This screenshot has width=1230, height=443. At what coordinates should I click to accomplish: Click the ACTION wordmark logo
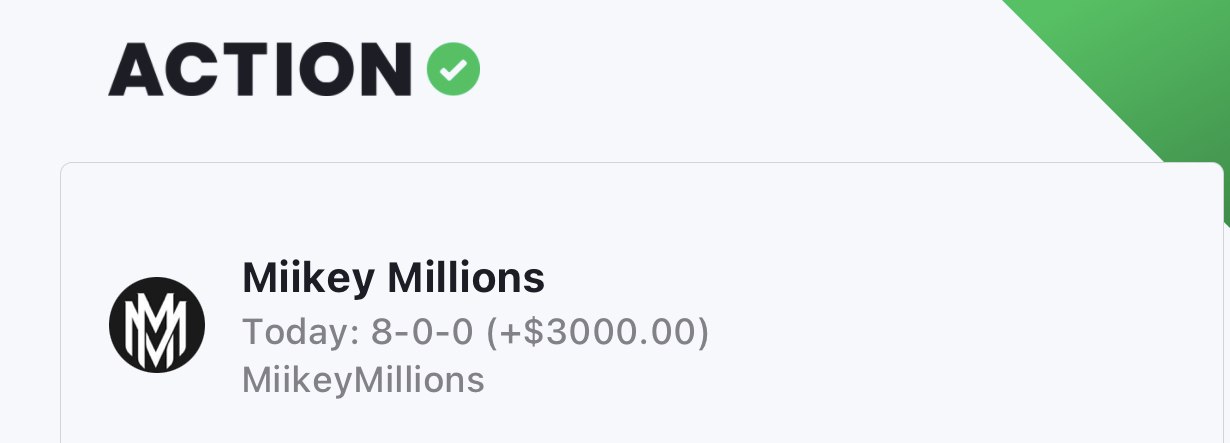point(260,69)
